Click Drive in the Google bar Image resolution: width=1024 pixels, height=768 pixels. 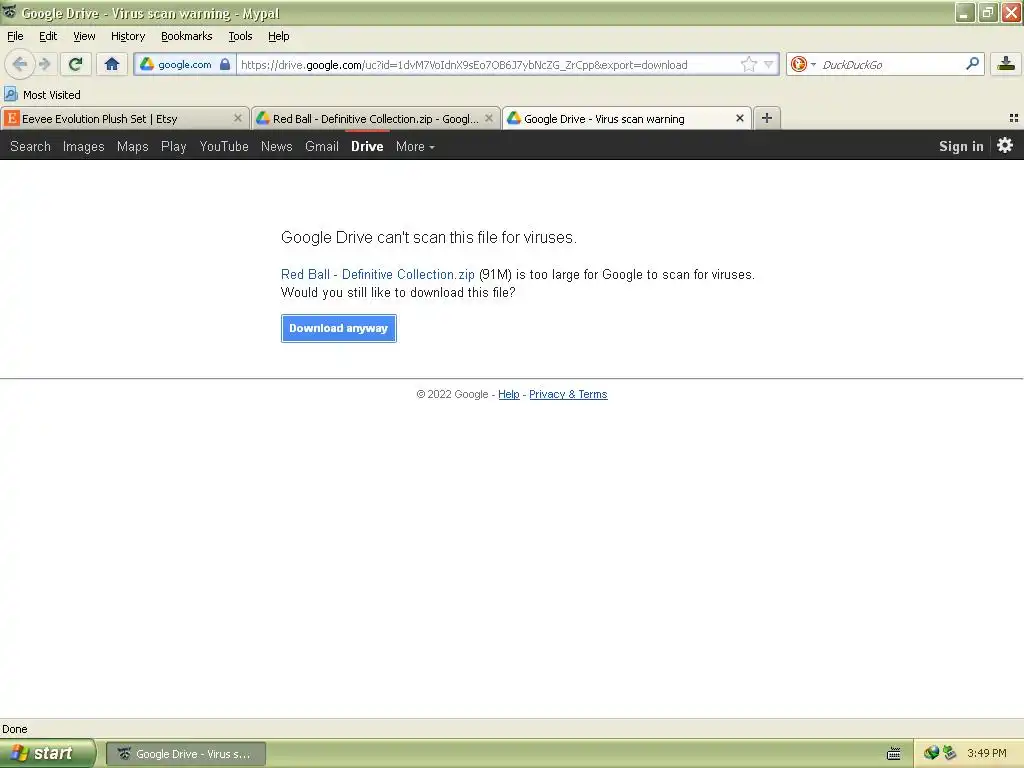tap(367, 146)
